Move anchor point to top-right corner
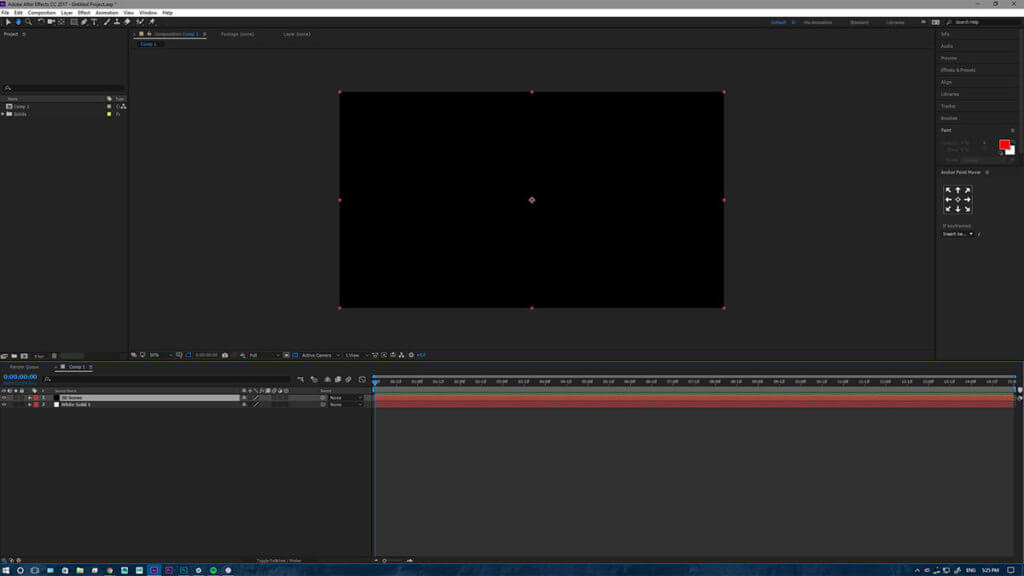Screen dimensions: 1024x576 pyautogui.click(x=968, y=190)
